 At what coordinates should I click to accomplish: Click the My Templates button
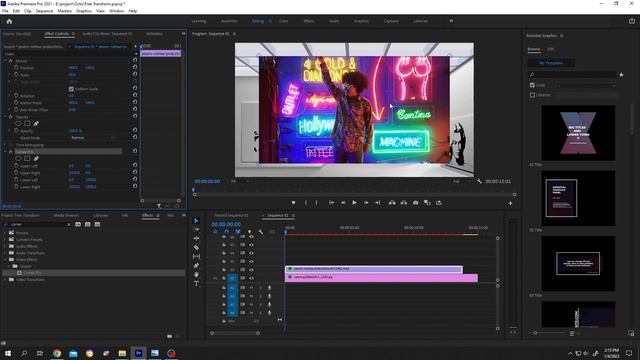tap(551, 63)
